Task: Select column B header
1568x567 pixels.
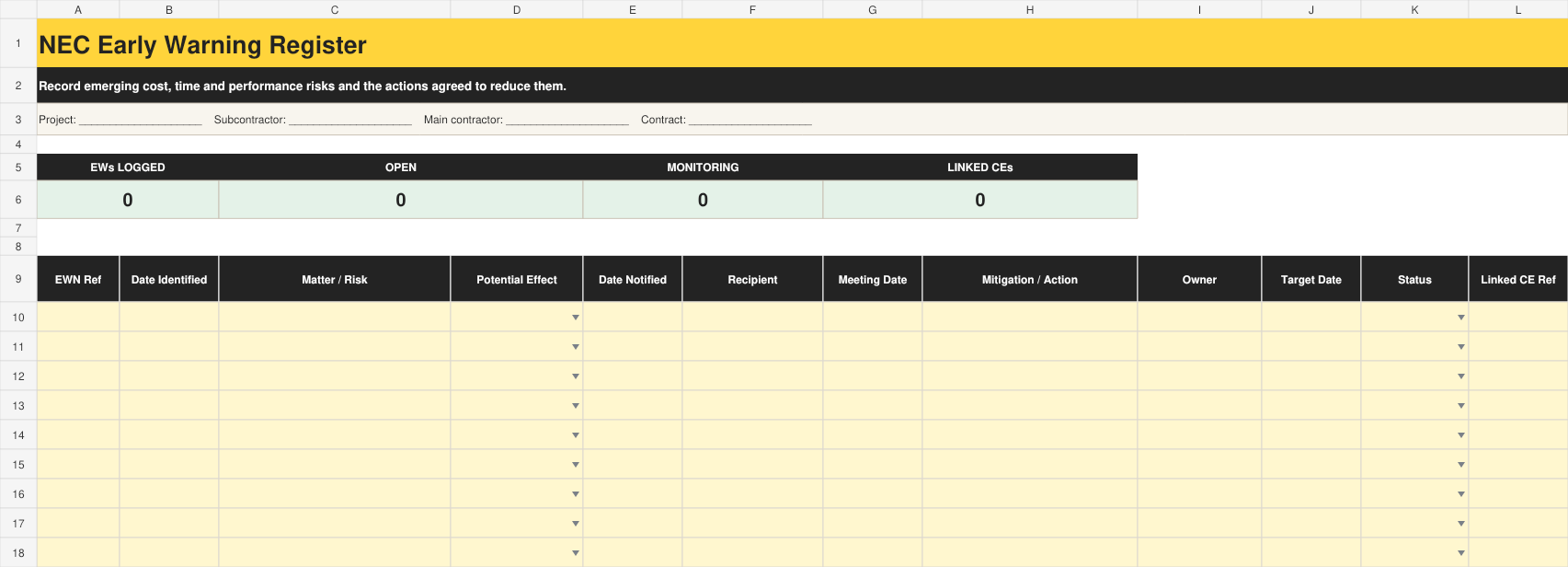Action: pyautogui.click(x=169, y=9)
